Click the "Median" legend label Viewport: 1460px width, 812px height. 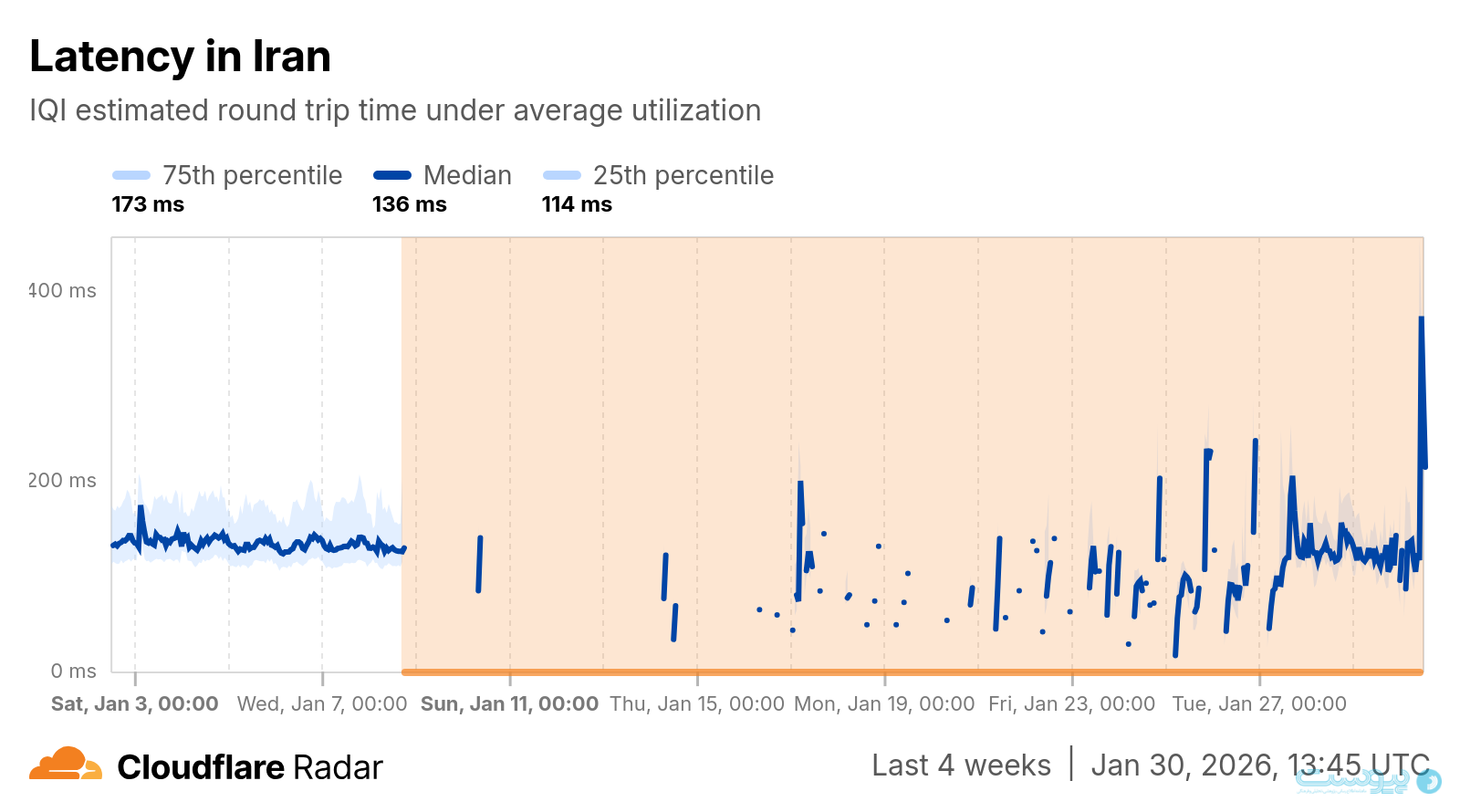(x=467, y=175)
